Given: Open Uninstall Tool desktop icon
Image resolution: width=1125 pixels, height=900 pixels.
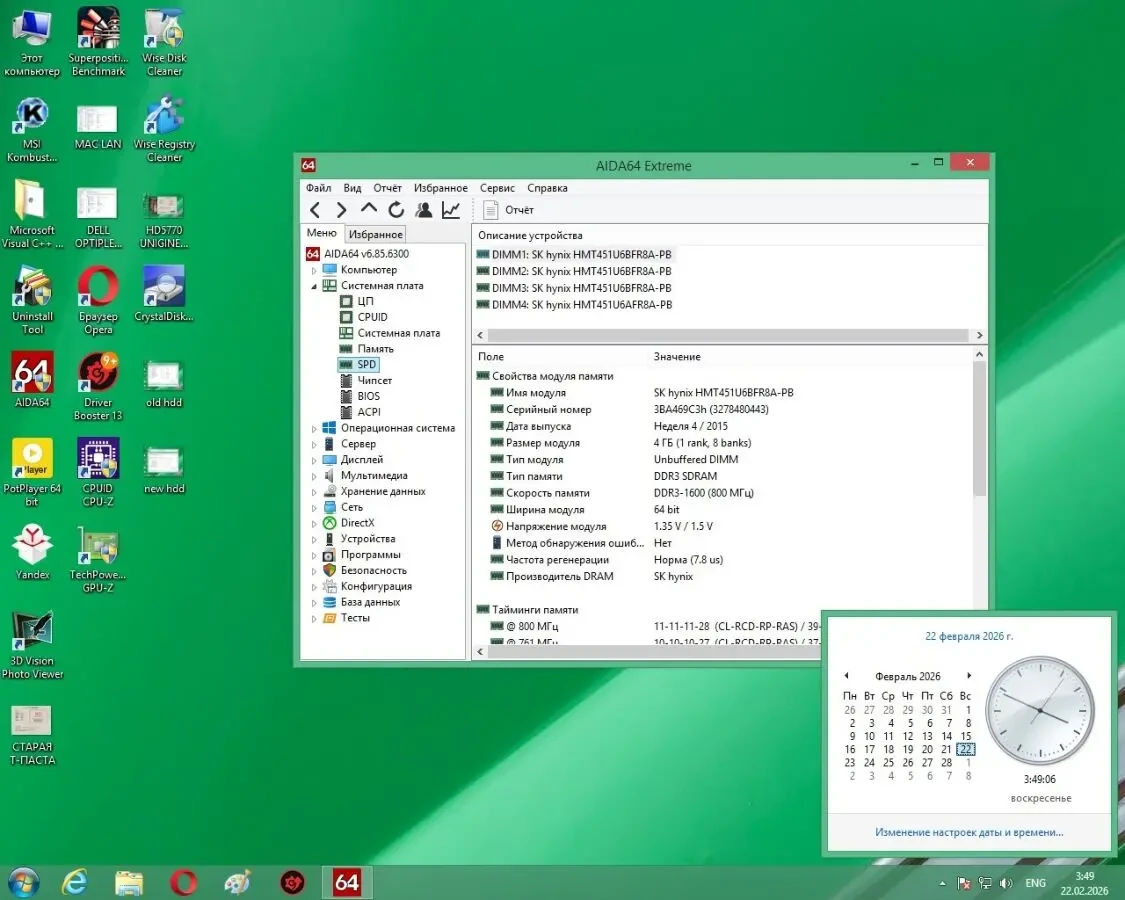Looking at the screenshot, I should coord(32,301).
